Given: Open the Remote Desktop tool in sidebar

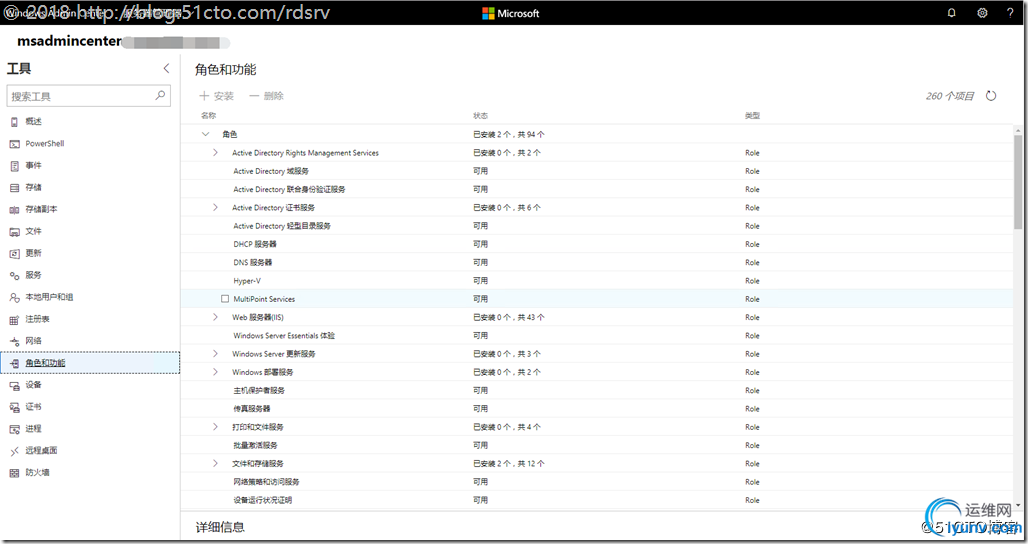Looking at the screenshot, I should point(41,450).
